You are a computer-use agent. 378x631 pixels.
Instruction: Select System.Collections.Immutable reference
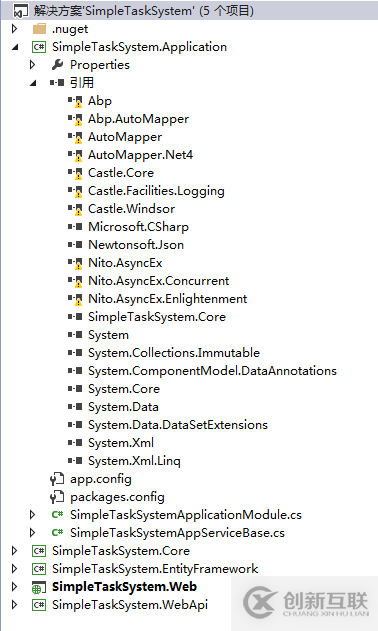coord(174,353)
